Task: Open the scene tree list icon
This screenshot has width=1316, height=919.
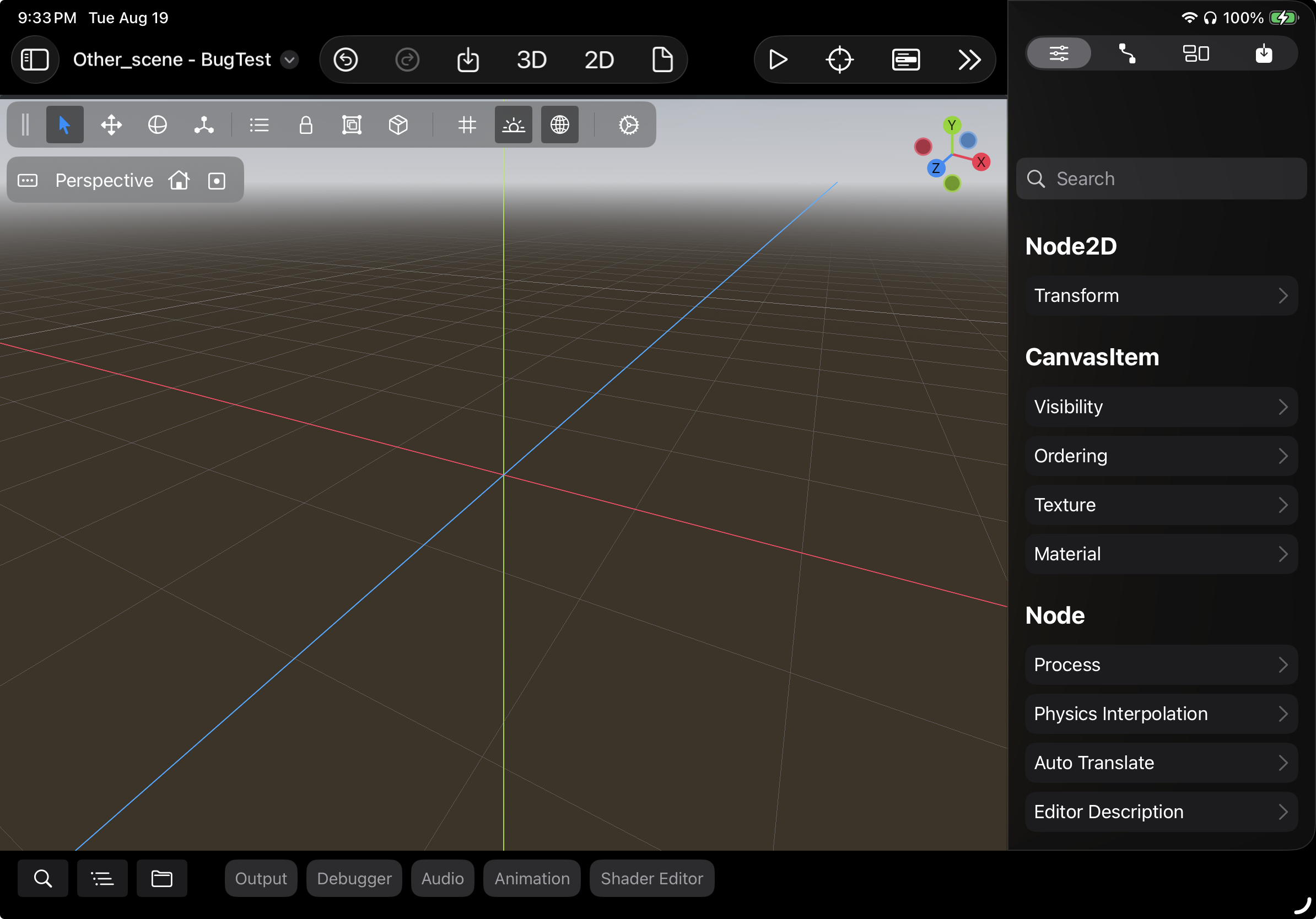Action: [x=103, y=878]
